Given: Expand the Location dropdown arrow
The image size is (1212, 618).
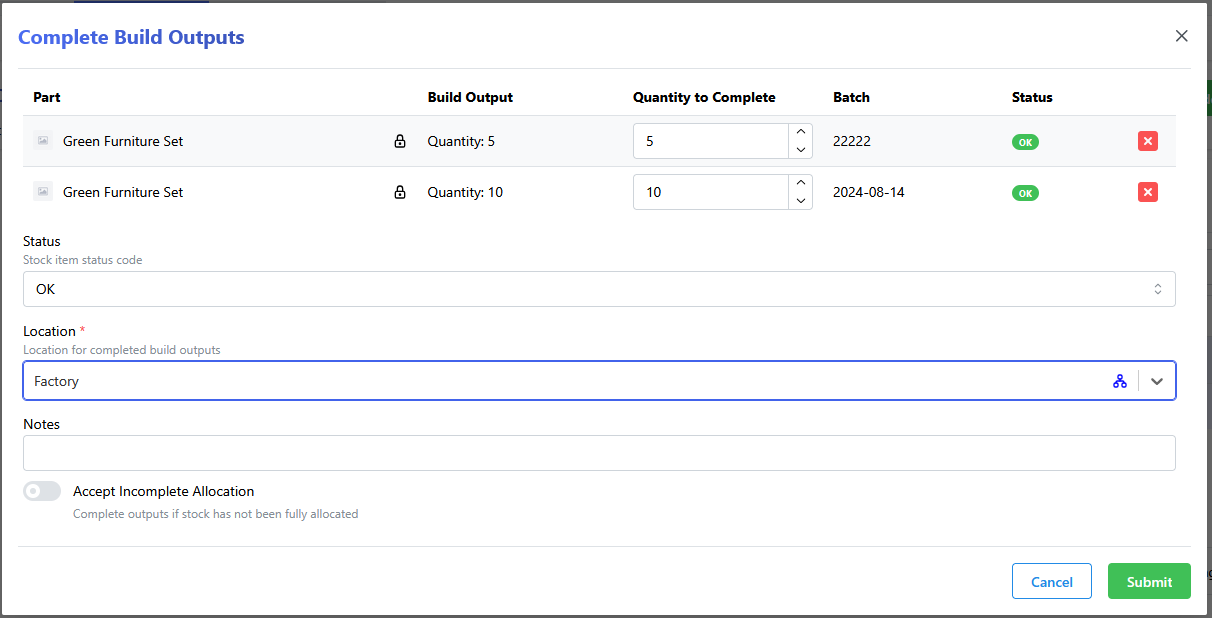Looking at the screenshot, I should [x=1157, y=380].
